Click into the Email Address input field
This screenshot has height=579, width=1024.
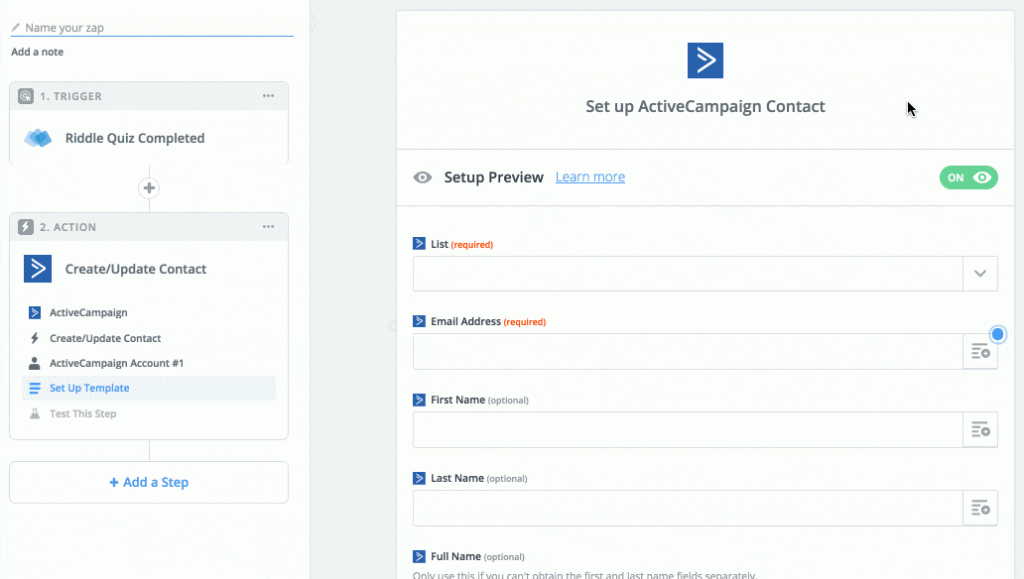coord(688,352)
